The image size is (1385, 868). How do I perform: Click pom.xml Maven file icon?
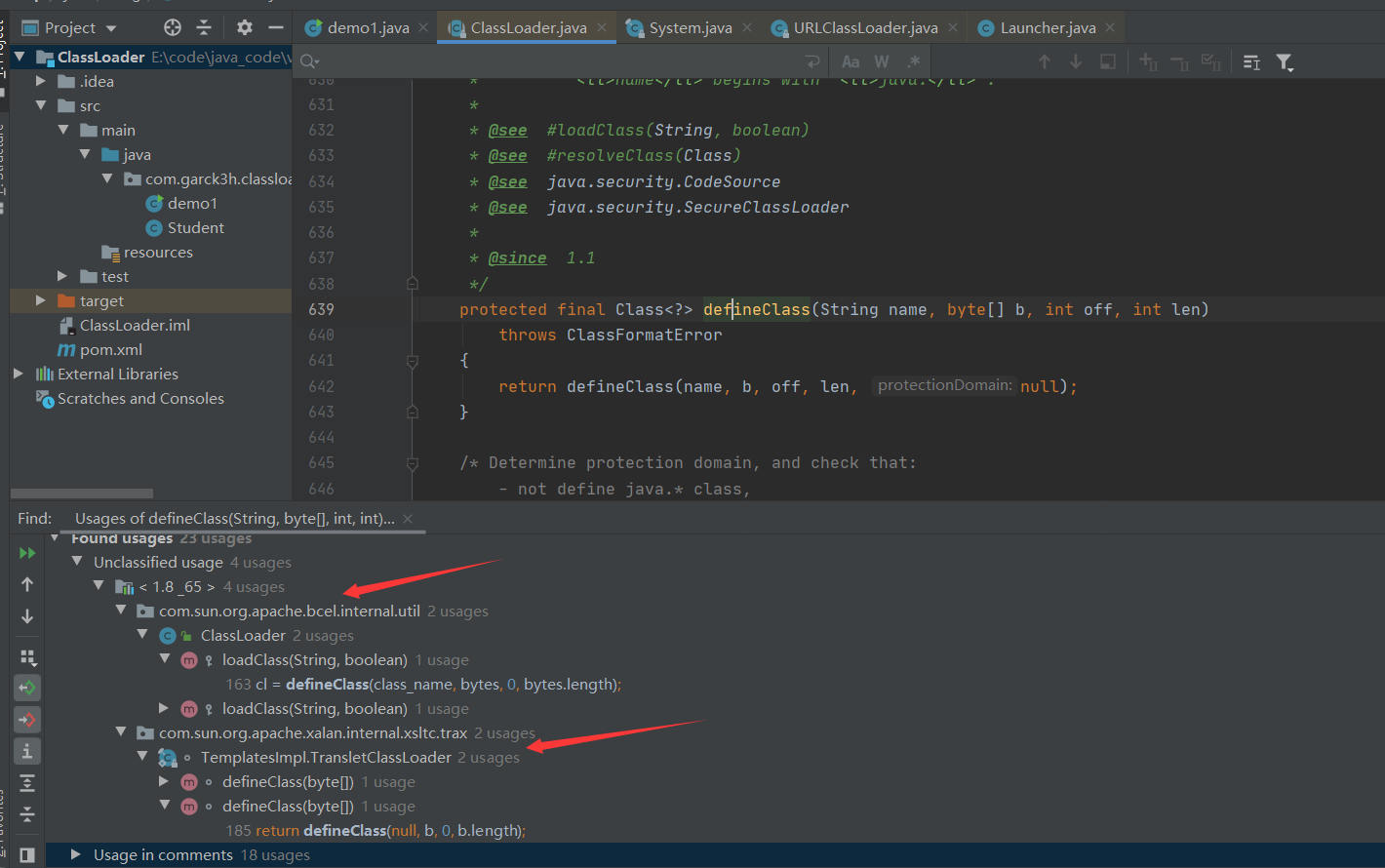tap(66, 349)
